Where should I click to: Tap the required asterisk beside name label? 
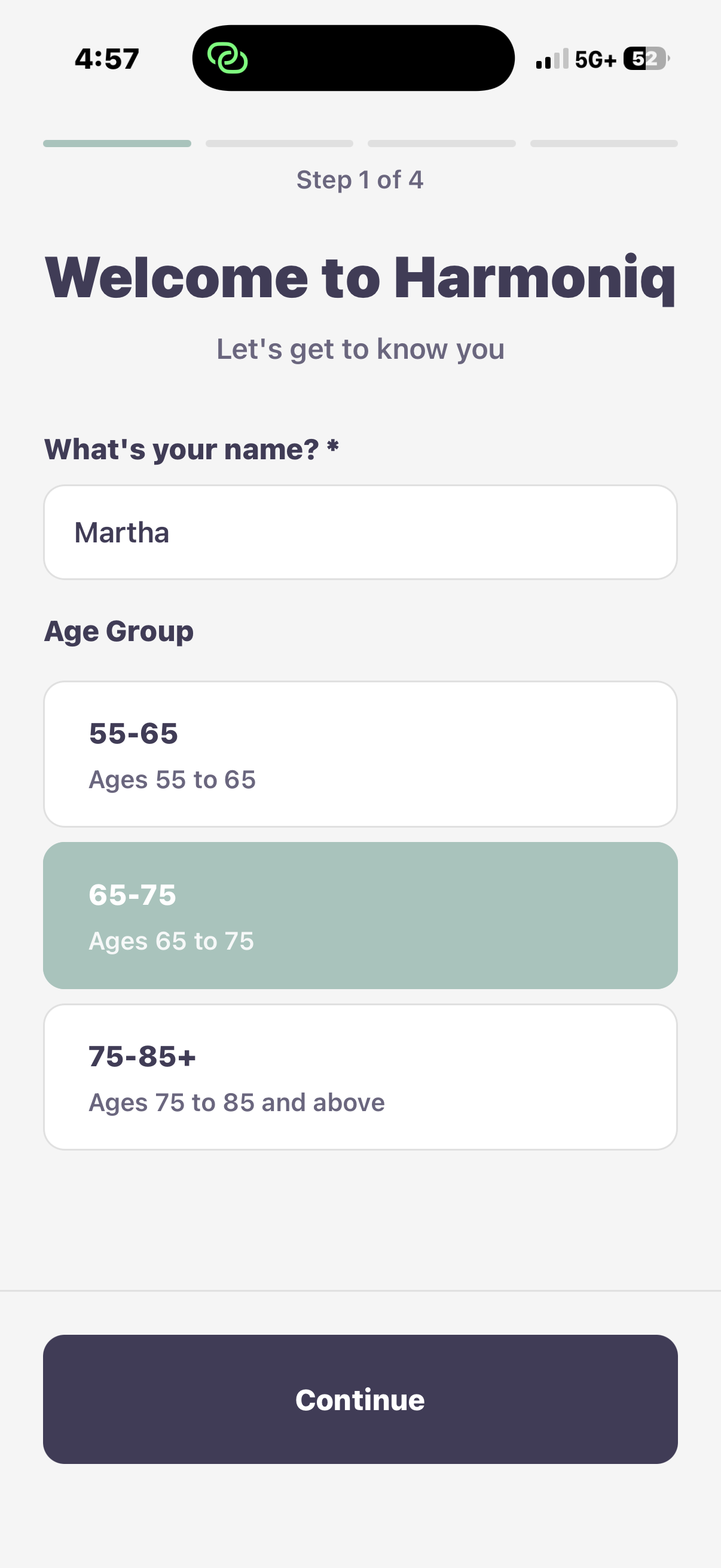coord(333,446)
